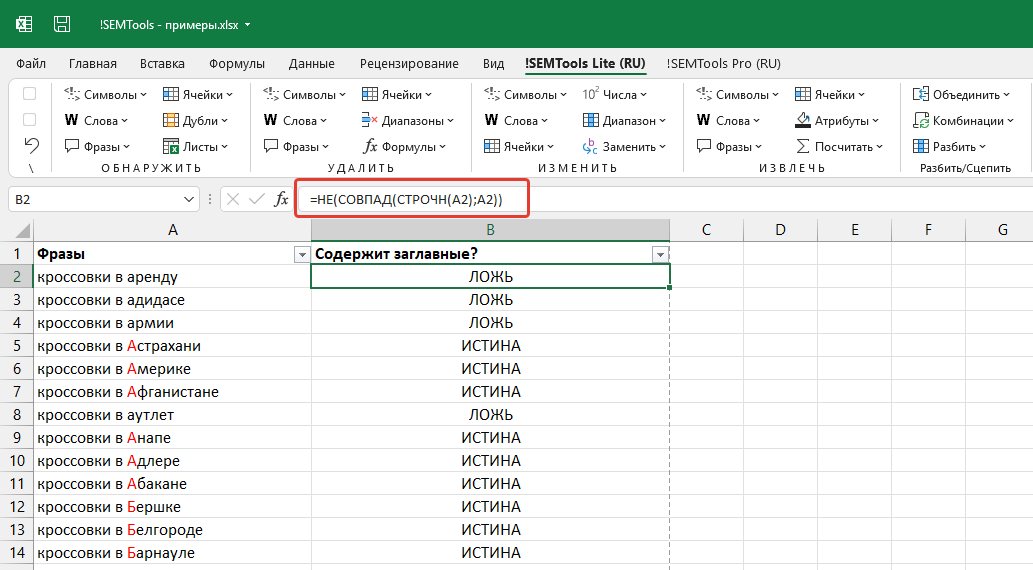Select cell 'кроссовки в Астрахани'
This screenshot has width=1033, height=570.
(x=172, y=346)
